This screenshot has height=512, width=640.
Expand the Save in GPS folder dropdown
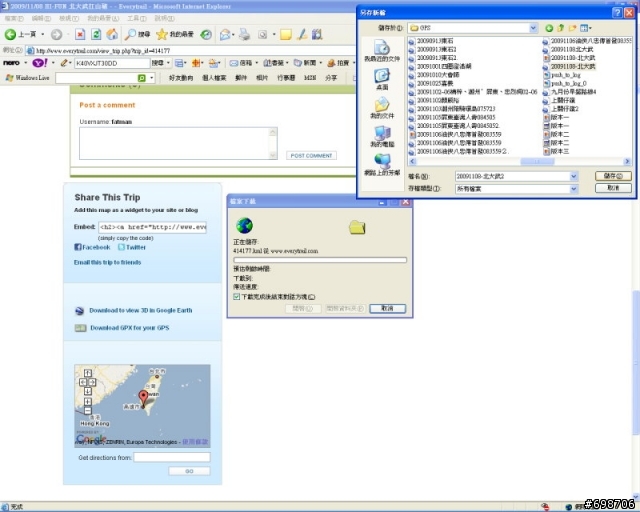533,28
